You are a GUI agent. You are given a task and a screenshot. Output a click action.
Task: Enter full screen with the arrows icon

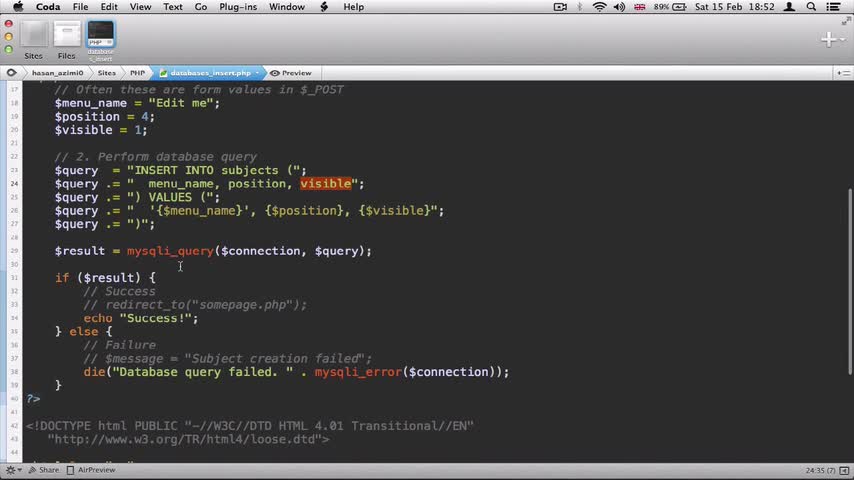pos(846,21)
